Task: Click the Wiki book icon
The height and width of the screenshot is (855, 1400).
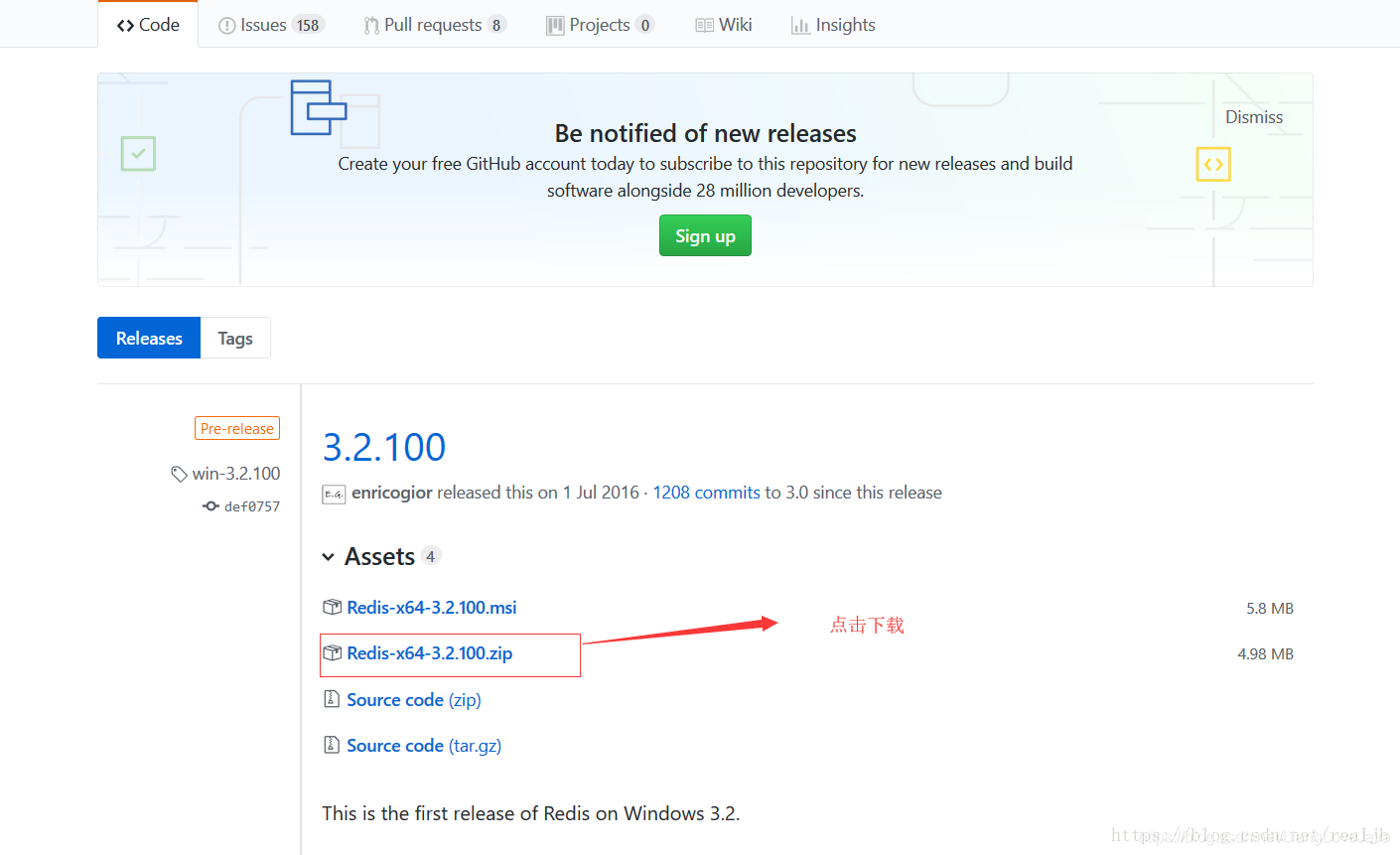Action: point(704,26)
